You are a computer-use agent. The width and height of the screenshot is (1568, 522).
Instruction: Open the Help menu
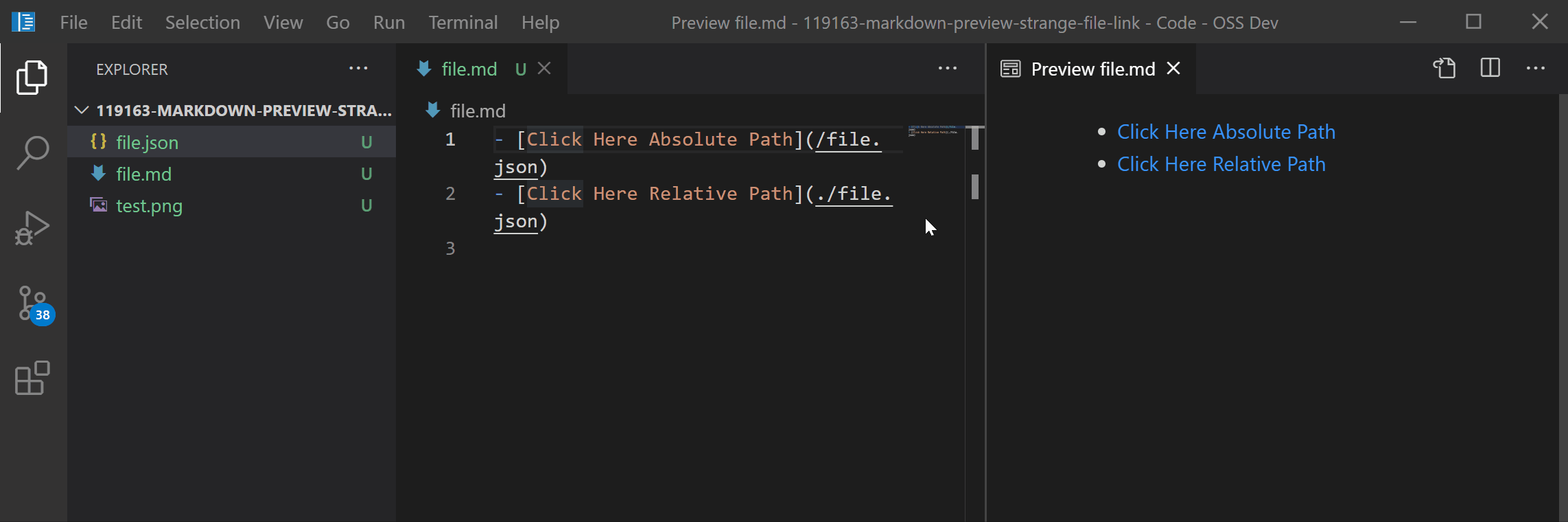(x=540, y=23)
